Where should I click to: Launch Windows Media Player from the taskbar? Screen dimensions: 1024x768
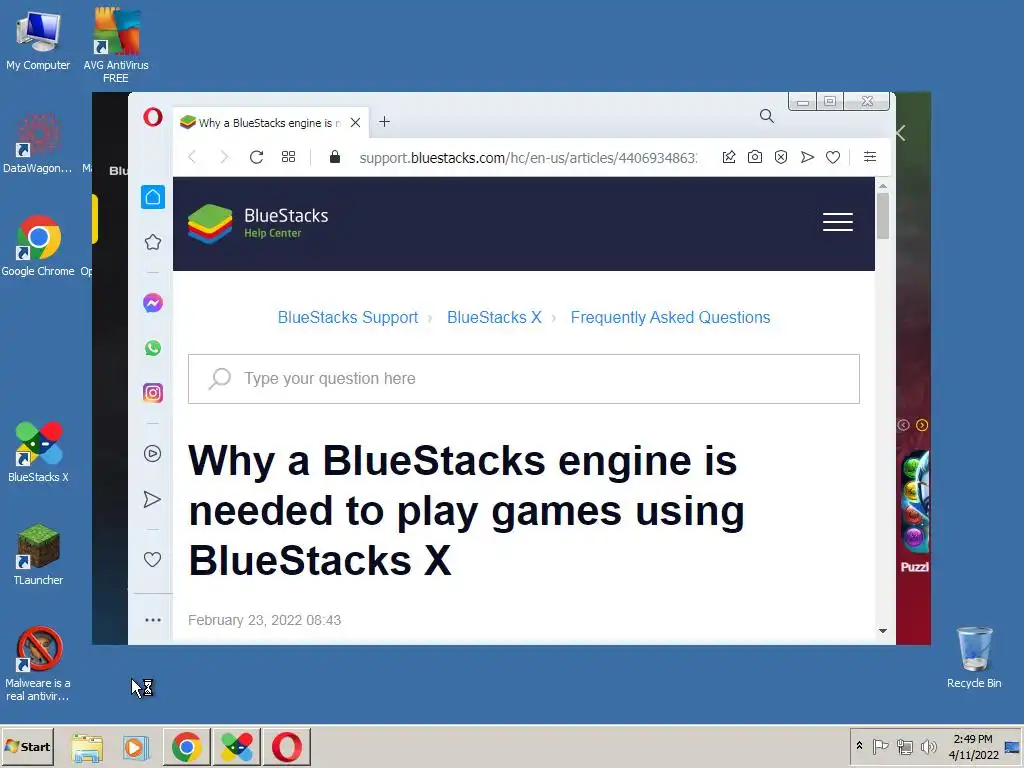136,747
